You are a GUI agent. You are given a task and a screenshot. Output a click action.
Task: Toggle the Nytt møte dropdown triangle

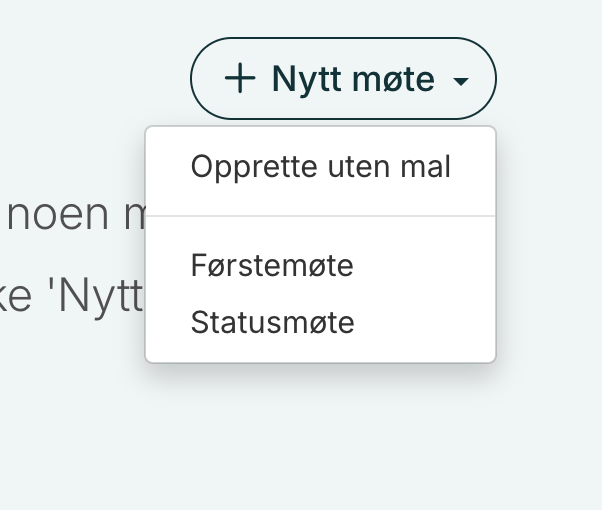tap(461, 80)
